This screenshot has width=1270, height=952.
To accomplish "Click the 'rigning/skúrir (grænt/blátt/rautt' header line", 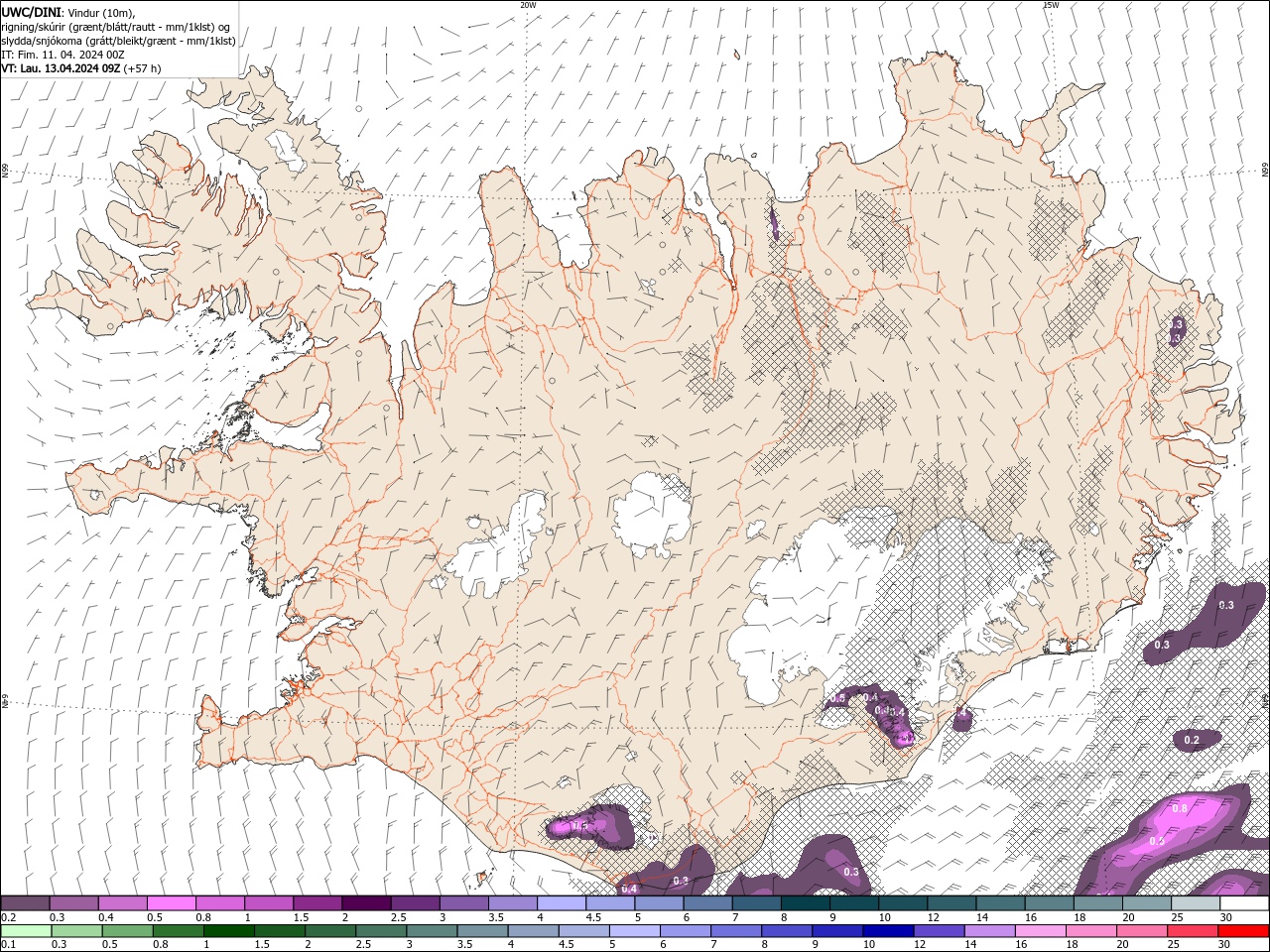I will tap(116, 27).
